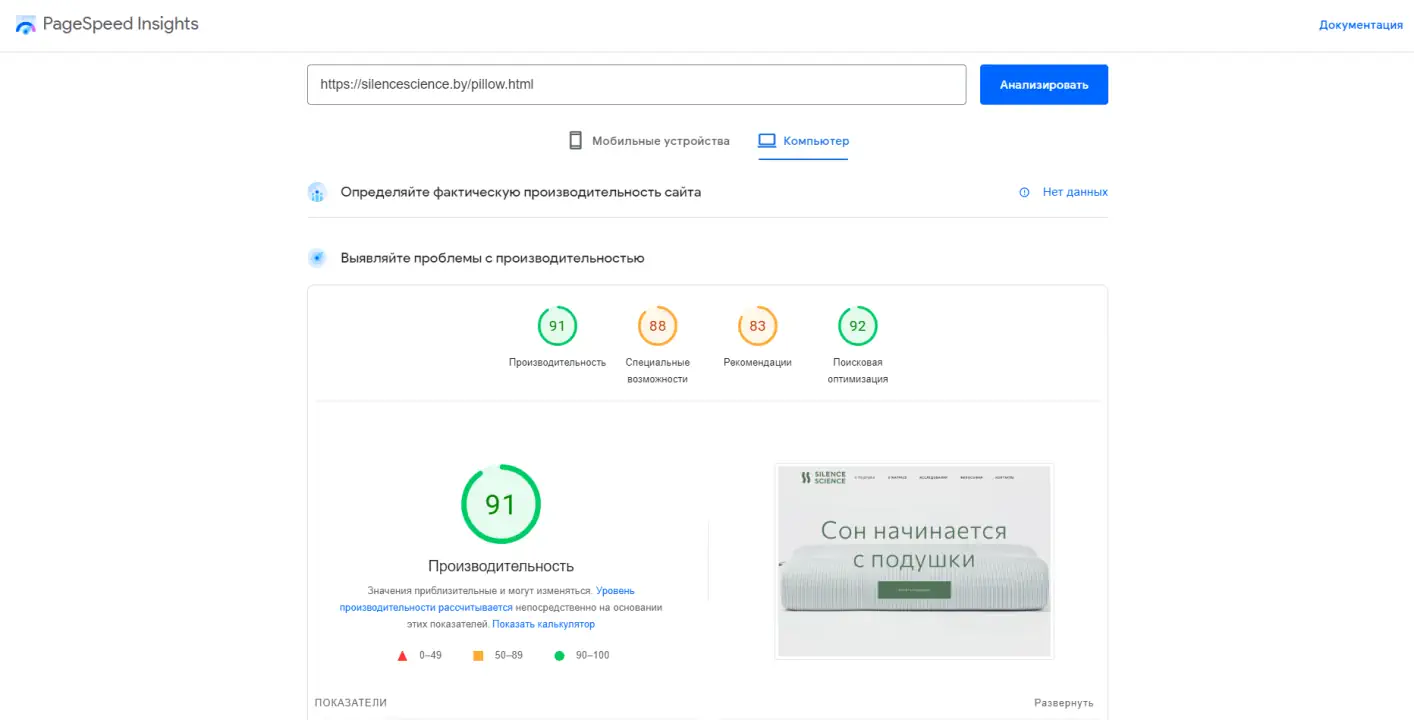The height and width of the screenshot is (720, 1414).
Task: Select the Производительность score gauge 91
Action: 557,326
